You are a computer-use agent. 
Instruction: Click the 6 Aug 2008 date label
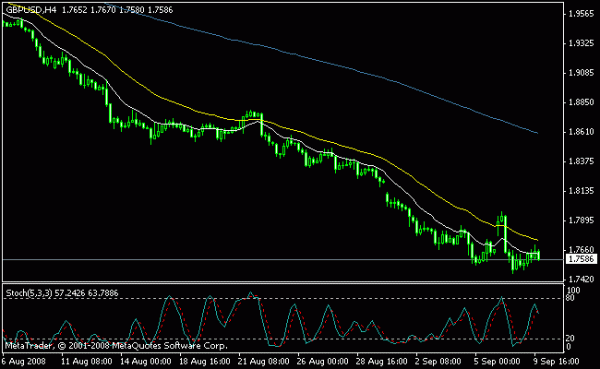24,361
